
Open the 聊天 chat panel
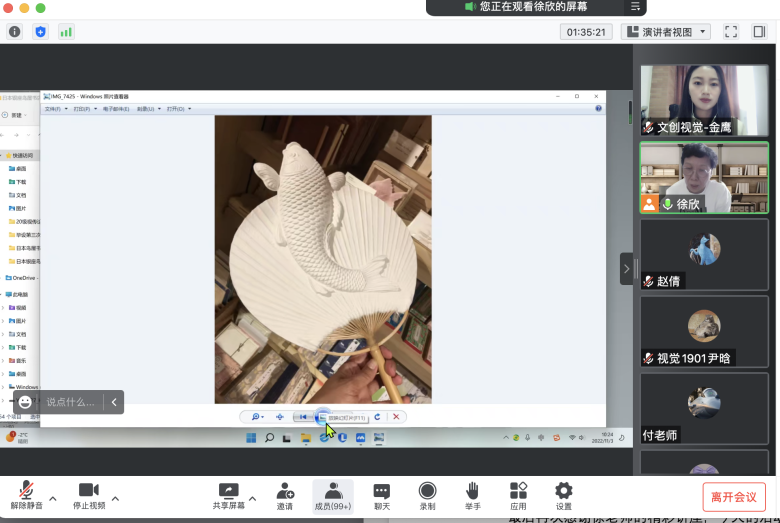click(382, 496)
